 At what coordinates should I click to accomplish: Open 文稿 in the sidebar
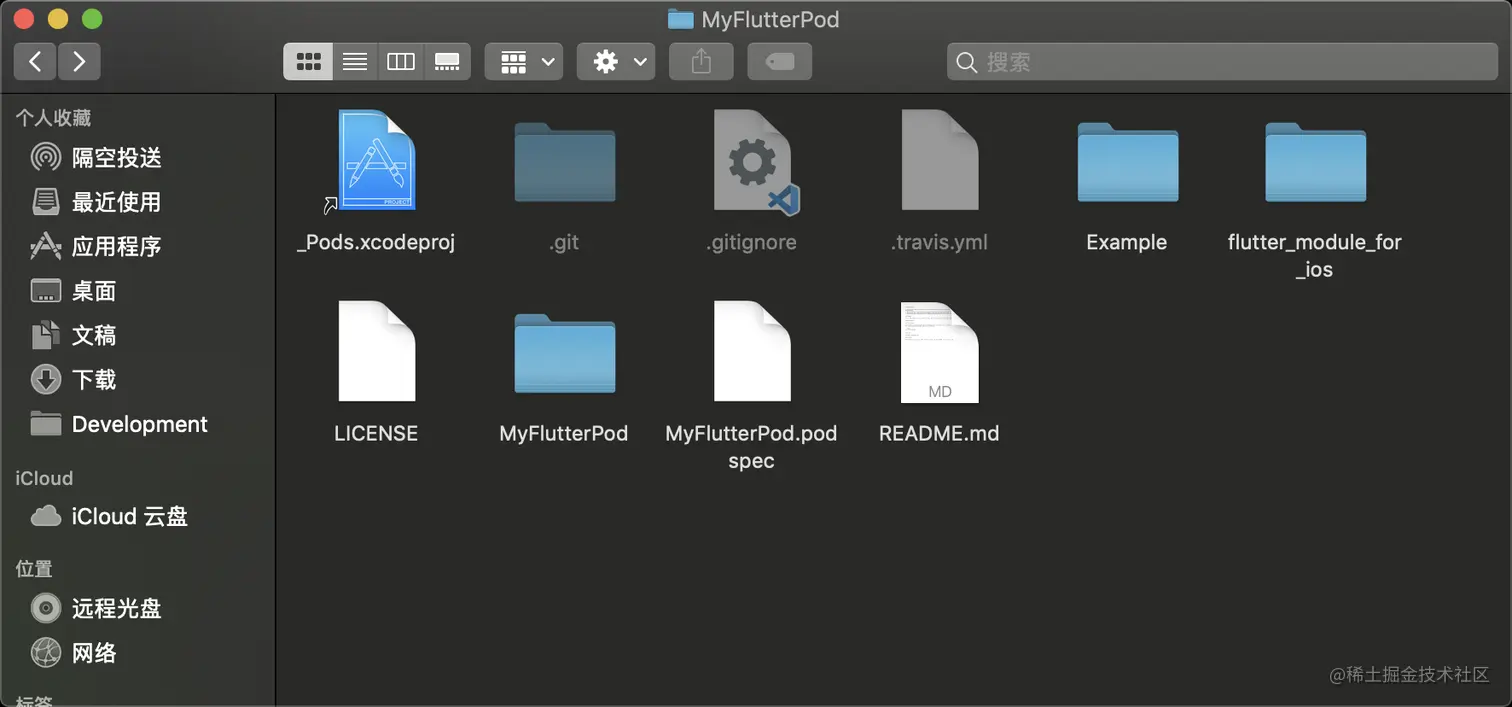(73, 335)
